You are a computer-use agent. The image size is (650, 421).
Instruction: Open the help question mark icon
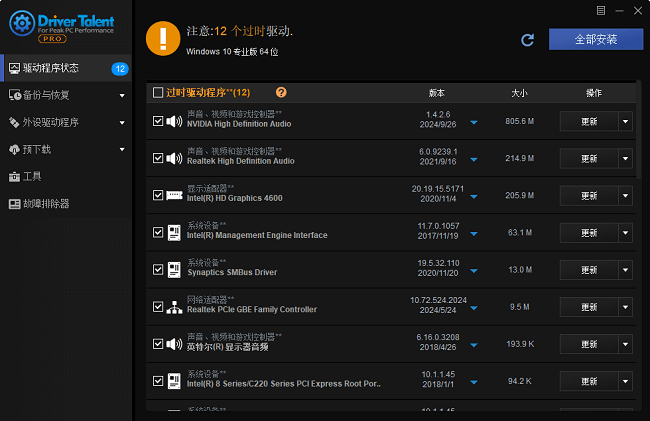click(x=281, y=92)
